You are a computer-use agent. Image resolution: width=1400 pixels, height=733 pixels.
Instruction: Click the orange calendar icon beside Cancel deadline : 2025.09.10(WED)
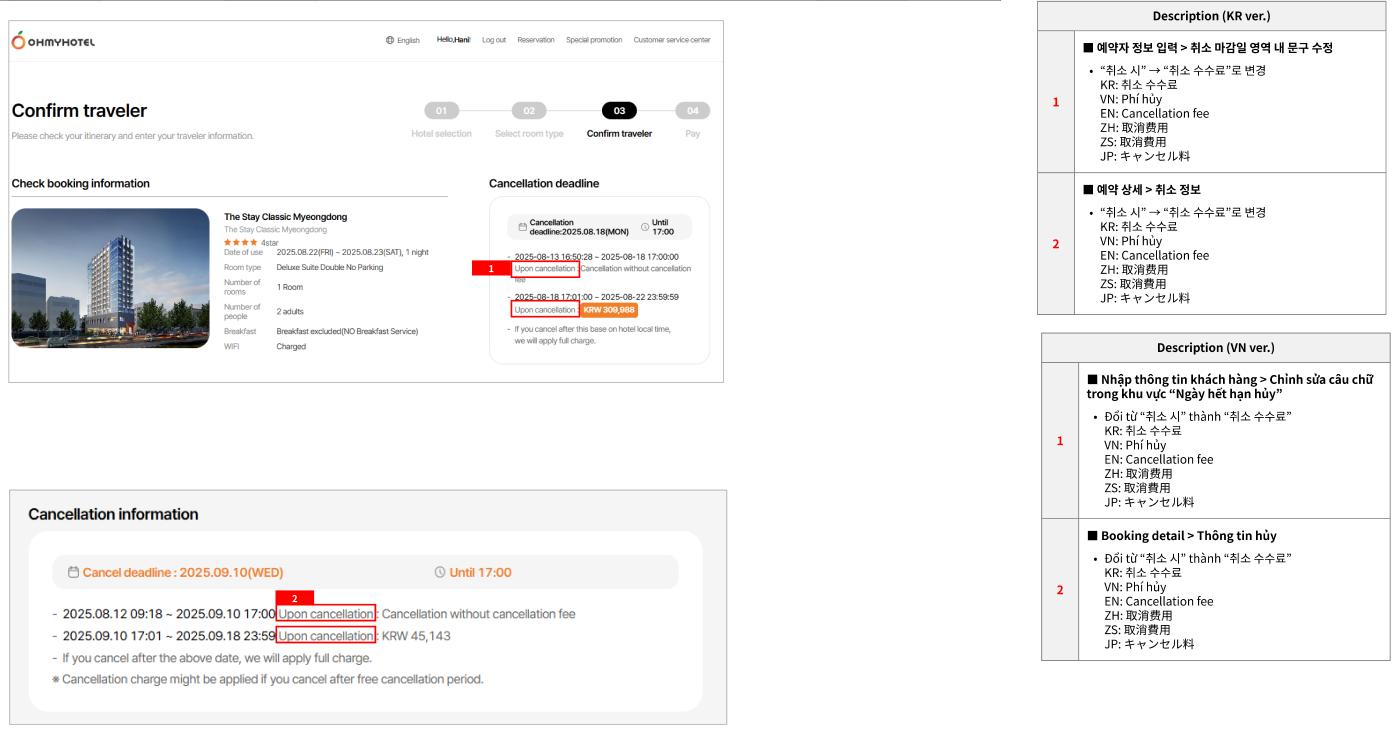point(73,573)
